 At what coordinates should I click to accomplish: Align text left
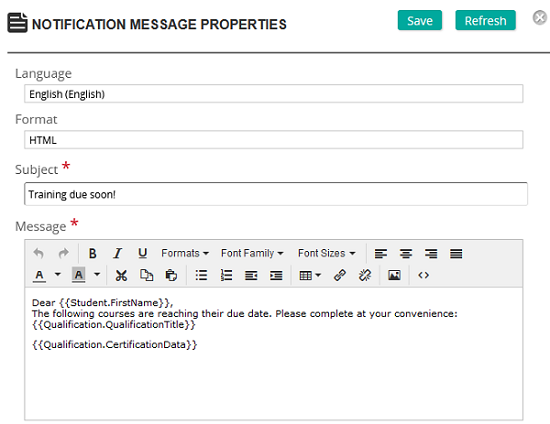pos(381,254)
